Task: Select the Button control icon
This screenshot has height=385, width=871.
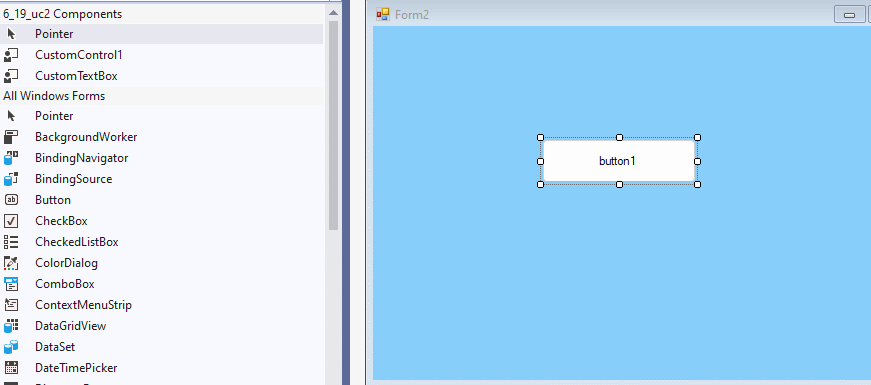Action: click(x=11, y=200)
